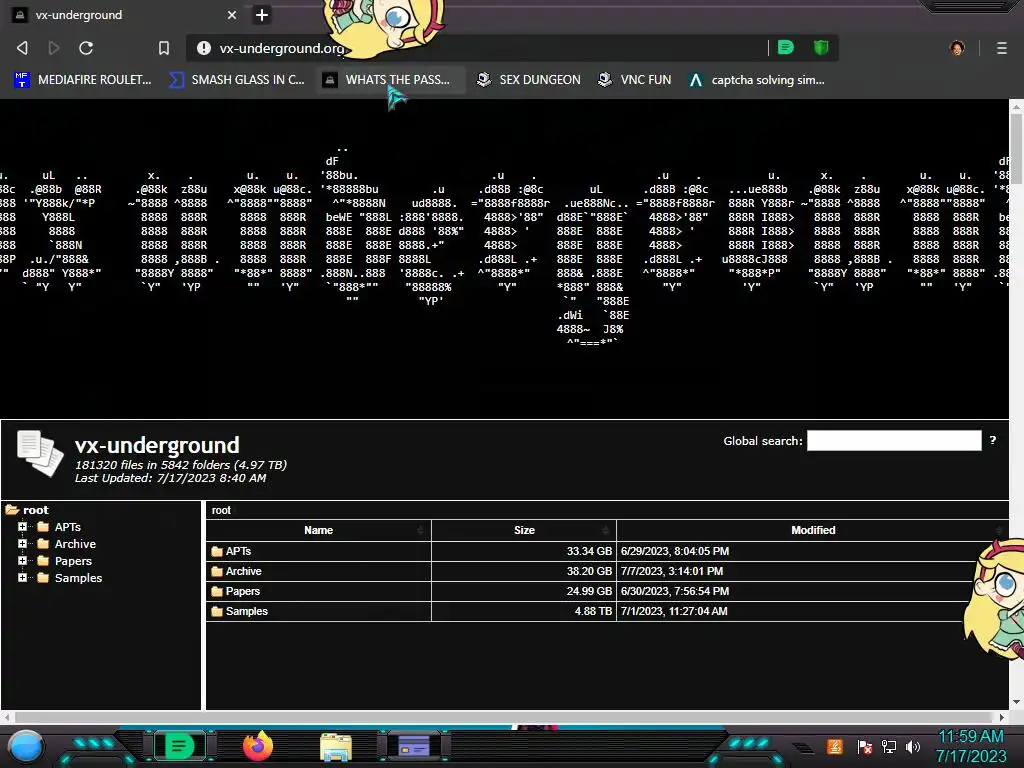Click the greyed-out forward navigation arrow
Image resolution: width=1024 pixels, height=768 pixels.
click(x=54, y=48)
